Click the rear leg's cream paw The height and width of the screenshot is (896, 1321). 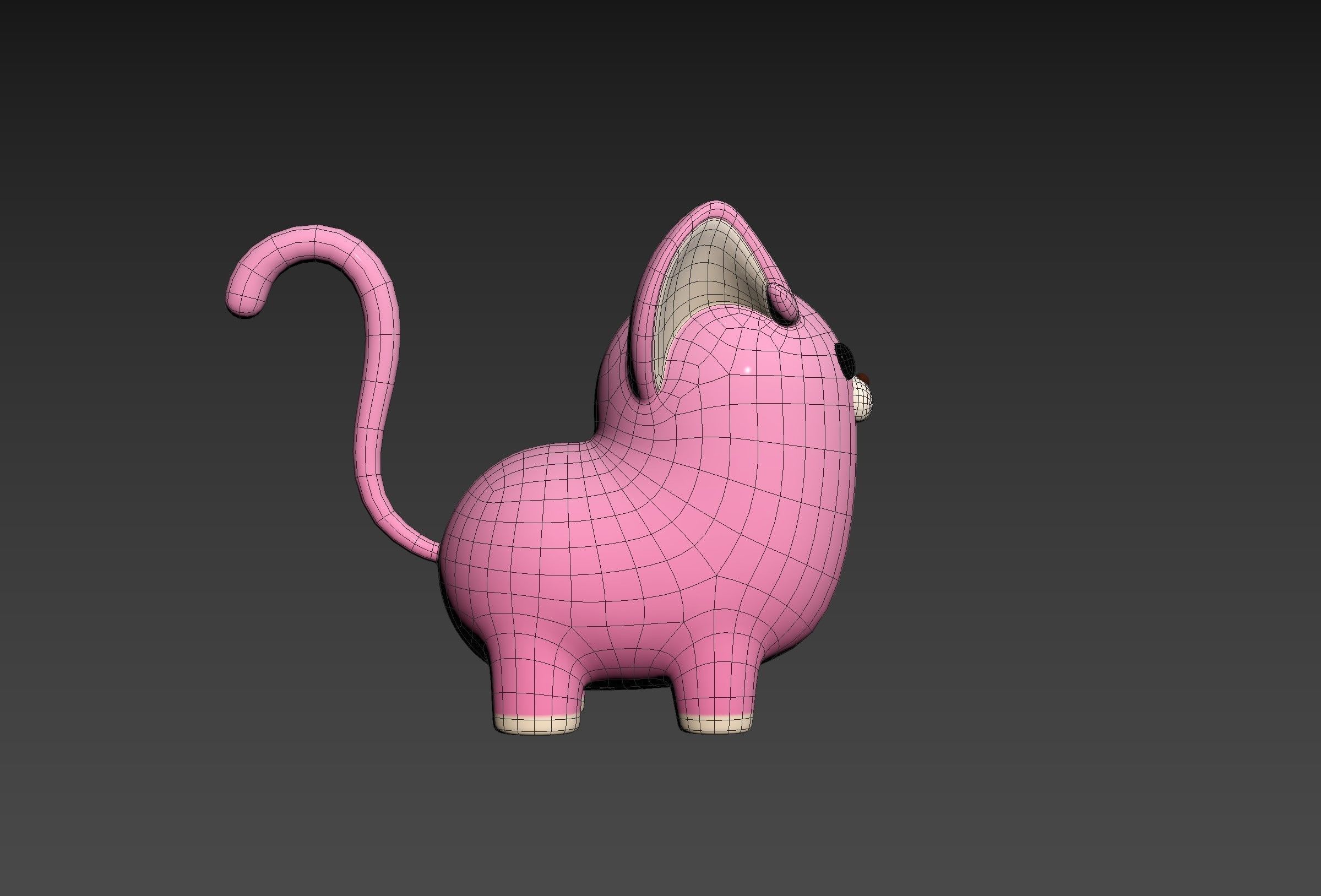pos(536,724)
